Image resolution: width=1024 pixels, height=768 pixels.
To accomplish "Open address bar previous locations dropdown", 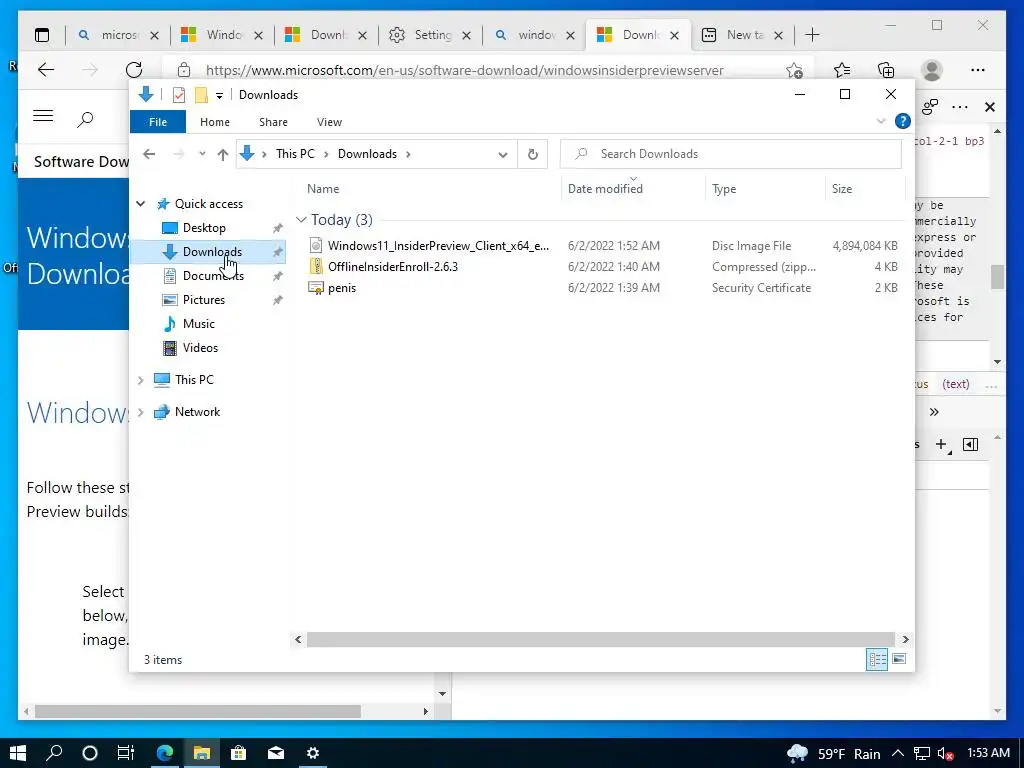I will [502, 155].
